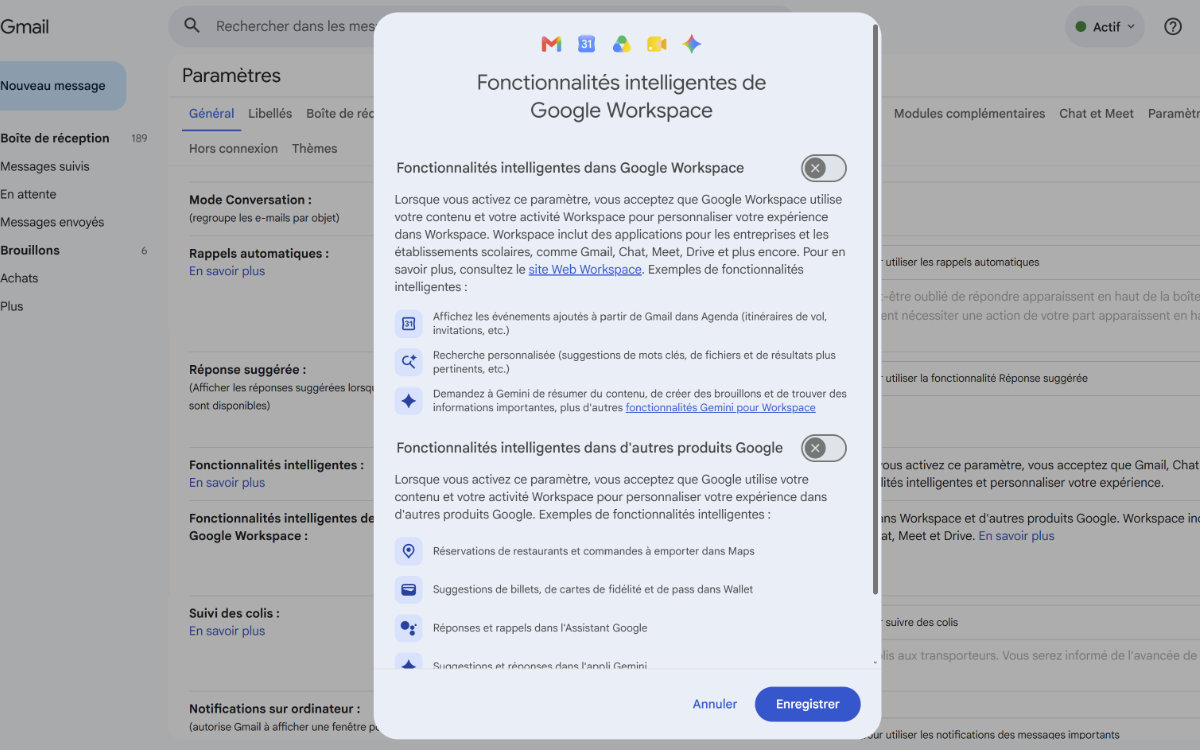1200x750 pixels.
Task: Click the Google Calendar icon in dialog header
Action: (586, 44)
